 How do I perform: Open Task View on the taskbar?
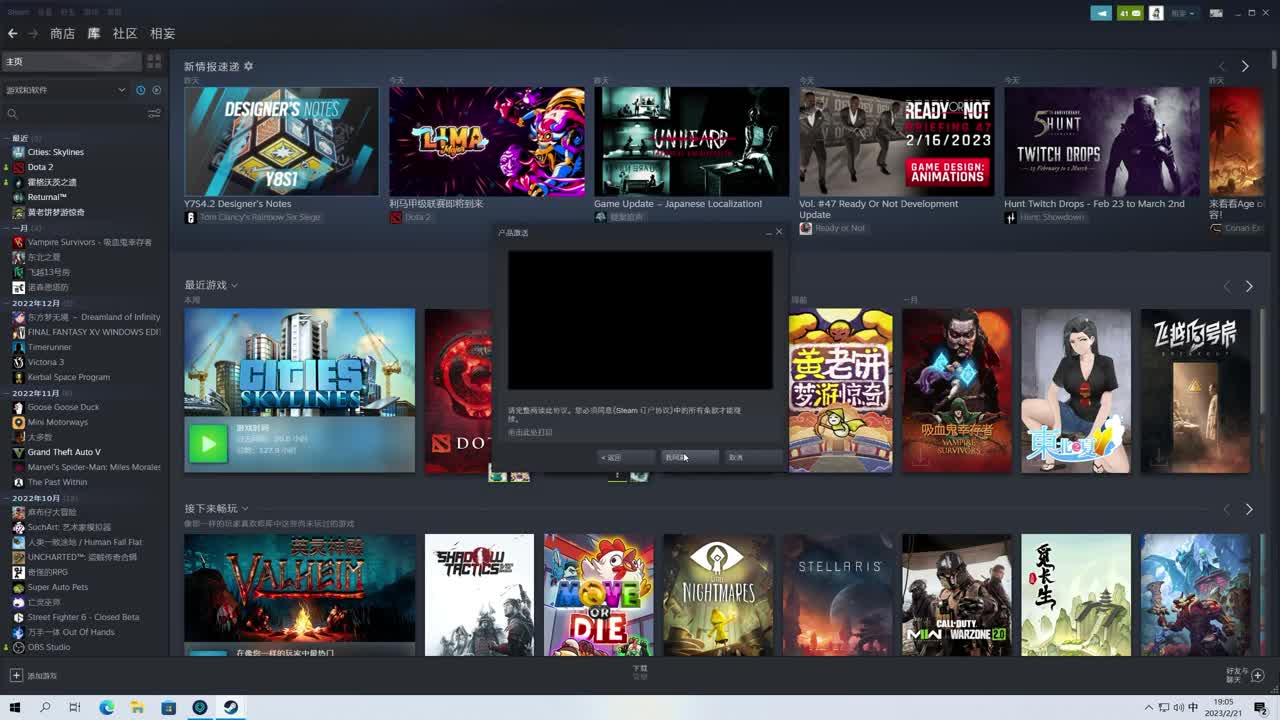(x=75, y=708)
